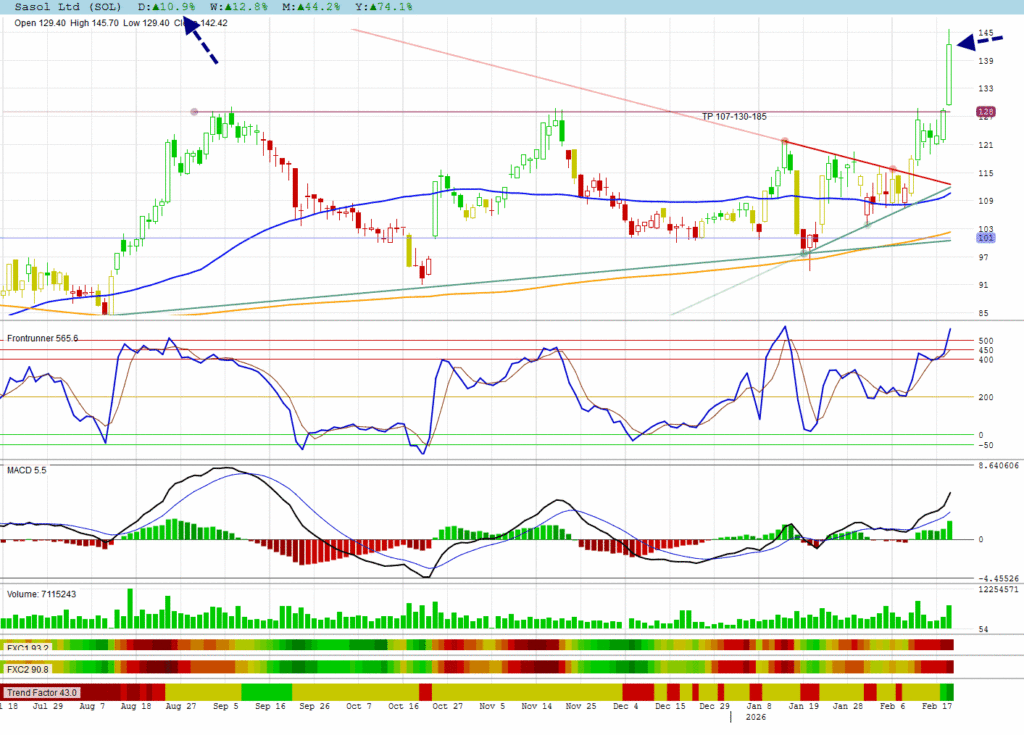Click the Sasol Ltd (SOL) chart title

coord(62,7)
